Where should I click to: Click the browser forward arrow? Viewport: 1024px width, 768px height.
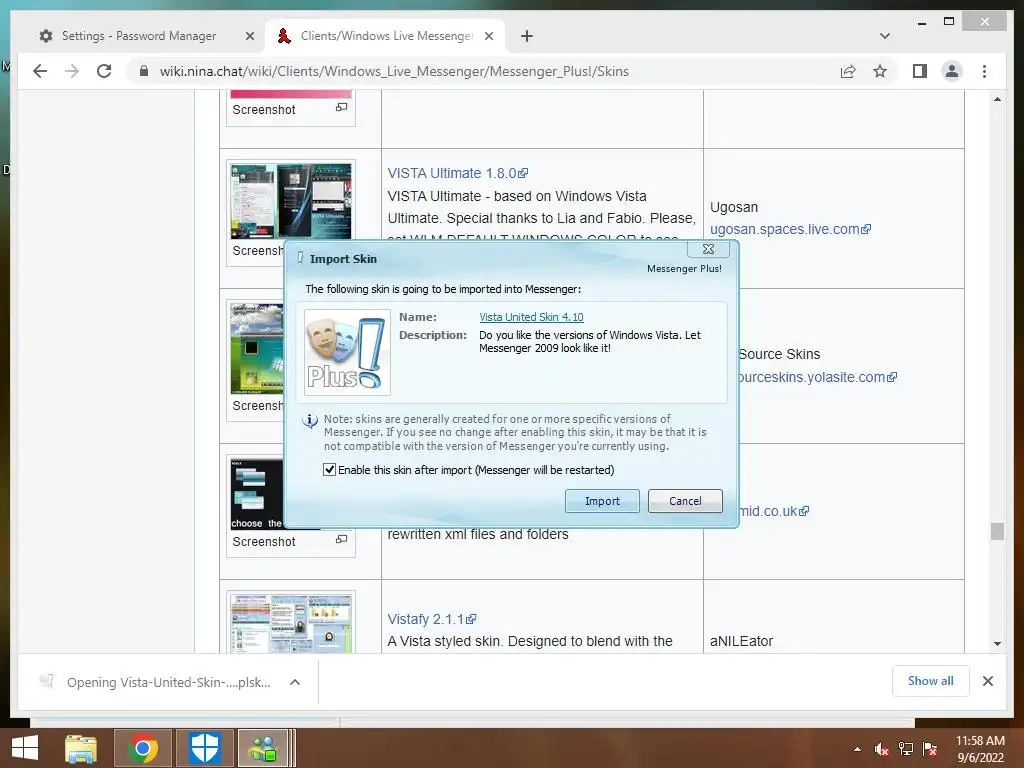(72, 71)
